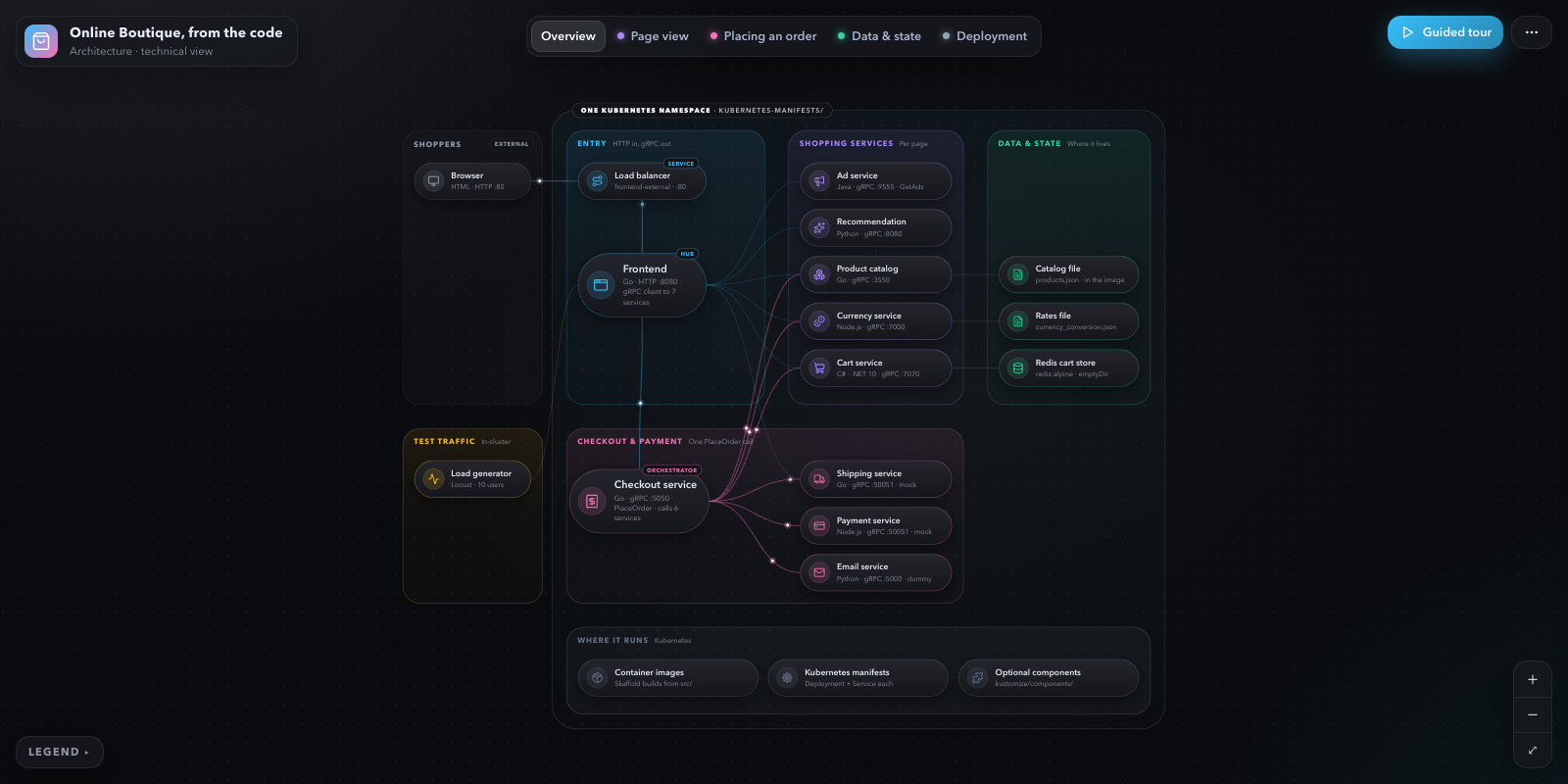Click the Currency service node label
The image size is (1568, 784).
tap(868, 316)
